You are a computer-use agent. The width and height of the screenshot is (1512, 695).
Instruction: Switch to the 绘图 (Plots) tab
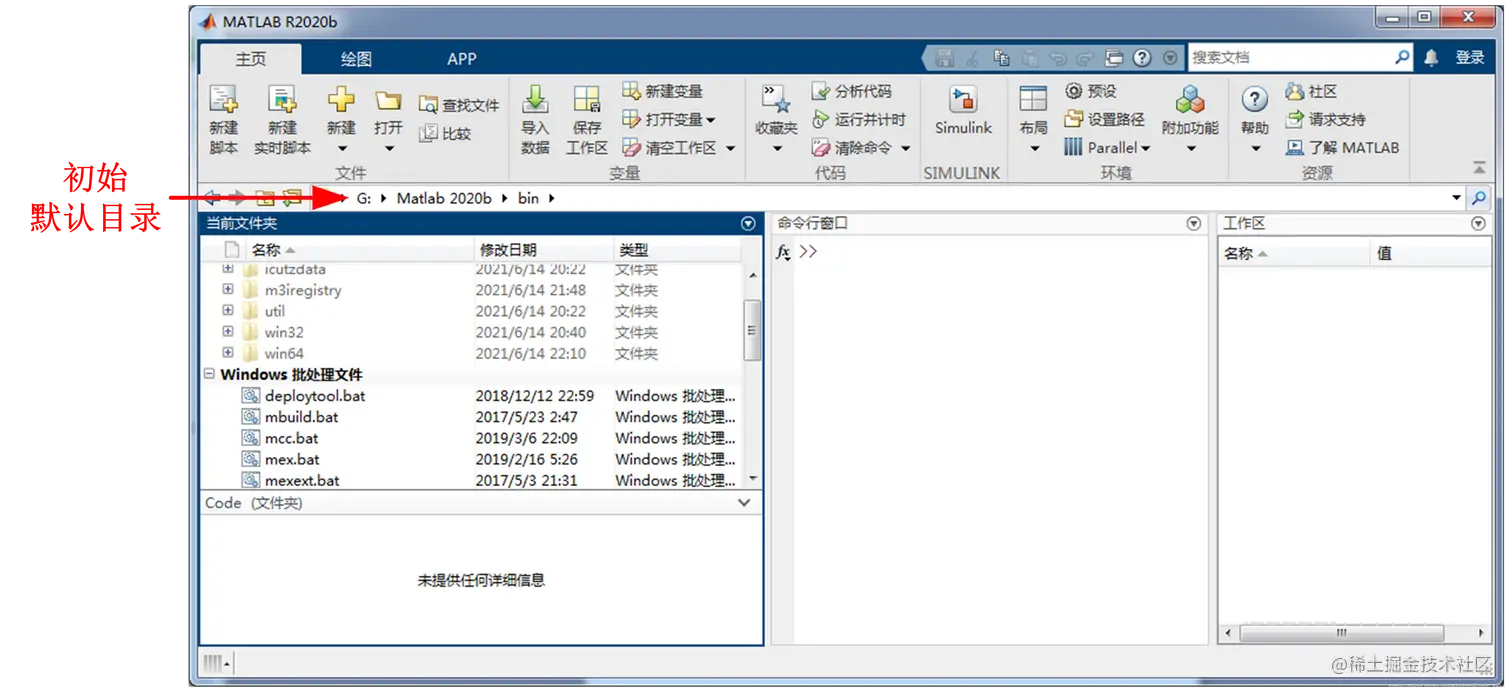(x=356, y=59)
